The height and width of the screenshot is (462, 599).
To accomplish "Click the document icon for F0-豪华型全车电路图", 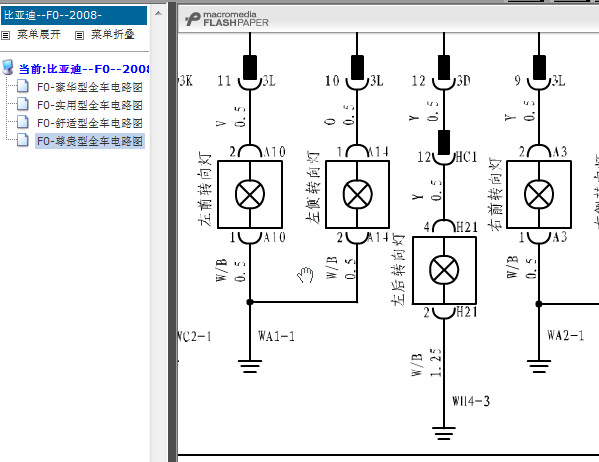I will (x=23, y=86).
